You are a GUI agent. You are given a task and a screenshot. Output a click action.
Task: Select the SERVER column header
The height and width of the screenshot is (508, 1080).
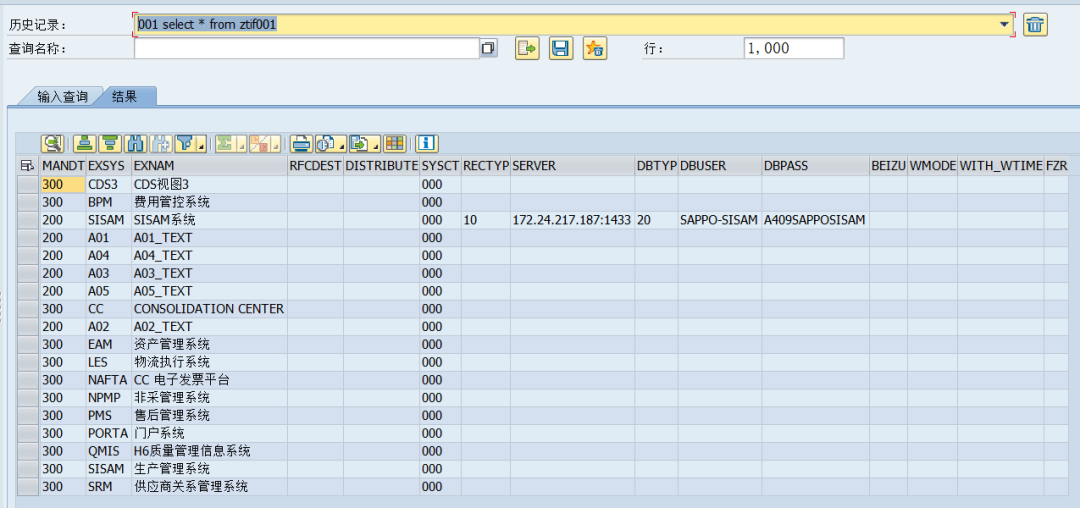(x=572, y=166)
